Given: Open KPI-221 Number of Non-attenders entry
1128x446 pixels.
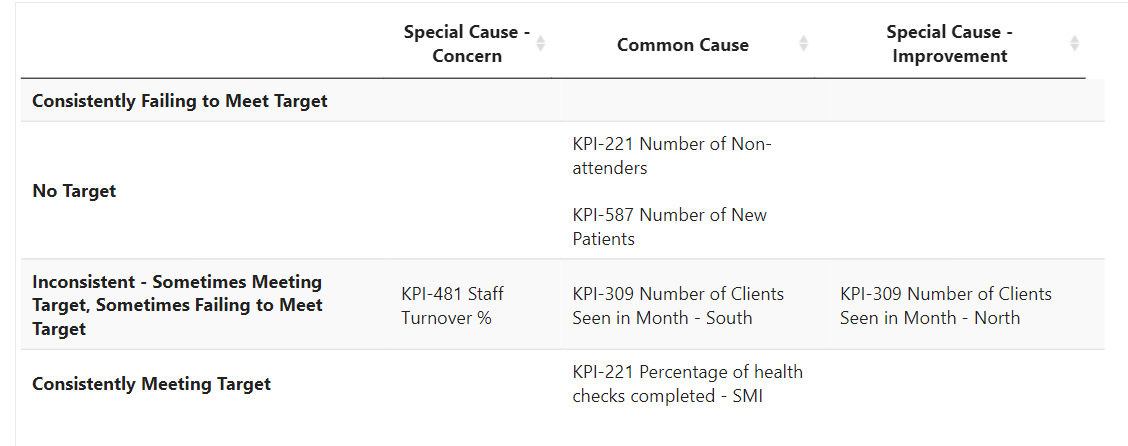Looking at the screenshot, I should pos(671,156).
